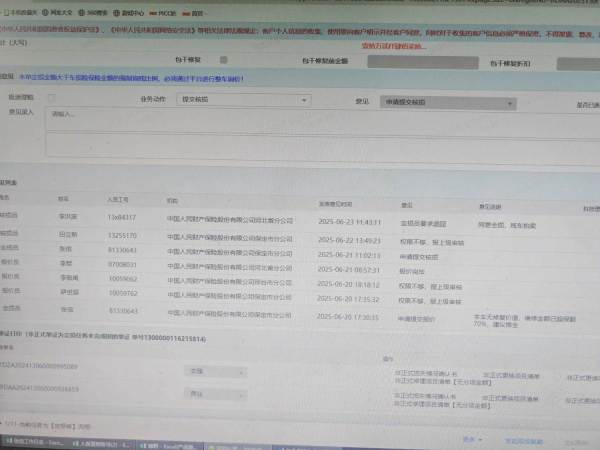
Task: Open the 网址大全 bookmark in bookmarks bar
Action: click(x=57, y=12)
